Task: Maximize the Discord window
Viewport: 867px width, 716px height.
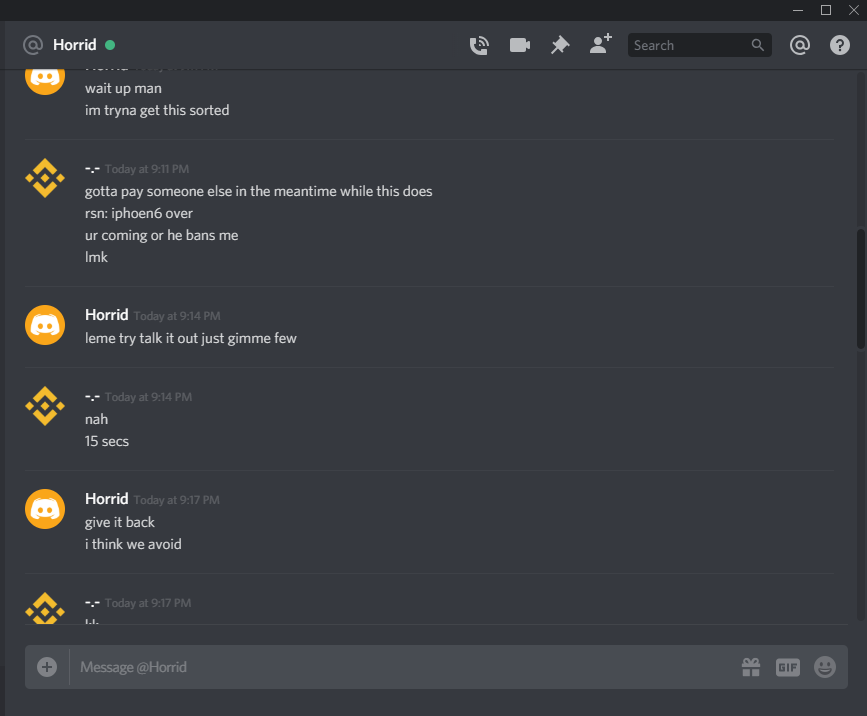Action: point(826,10)
